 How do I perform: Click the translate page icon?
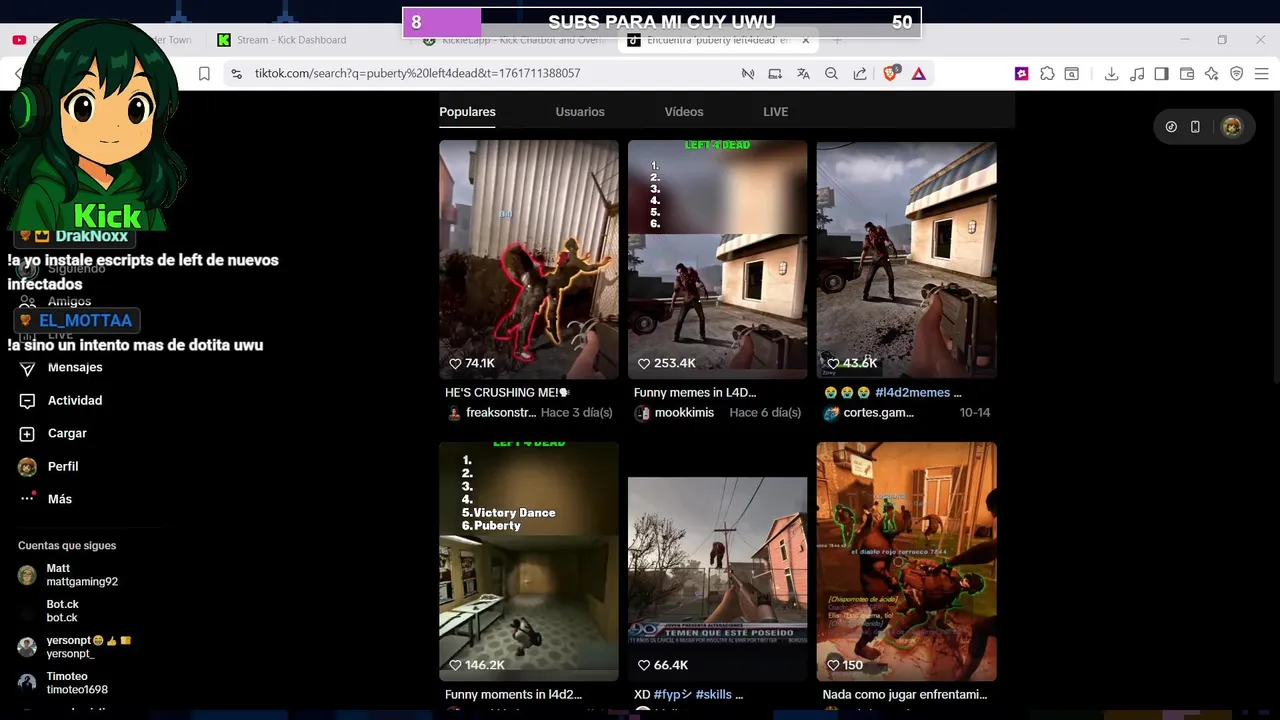(803, 73)
